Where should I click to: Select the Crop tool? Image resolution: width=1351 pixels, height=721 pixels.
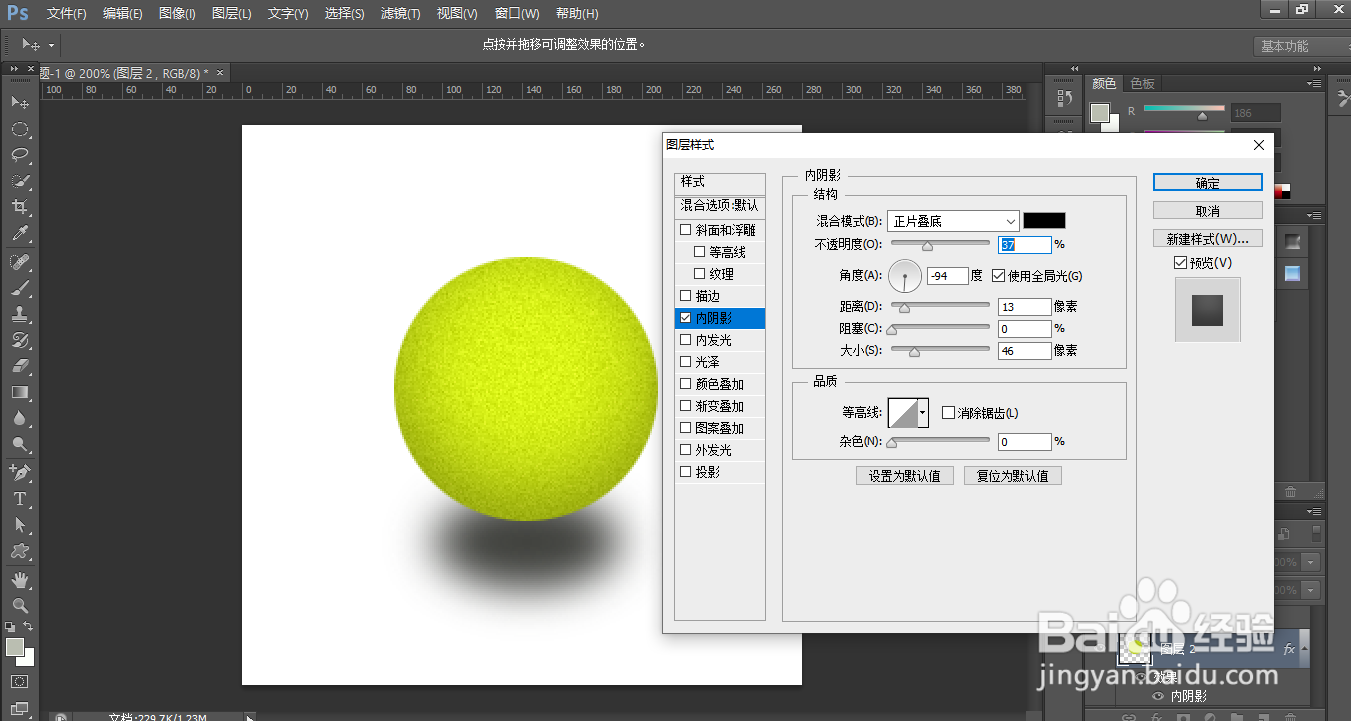pos(19,207)
